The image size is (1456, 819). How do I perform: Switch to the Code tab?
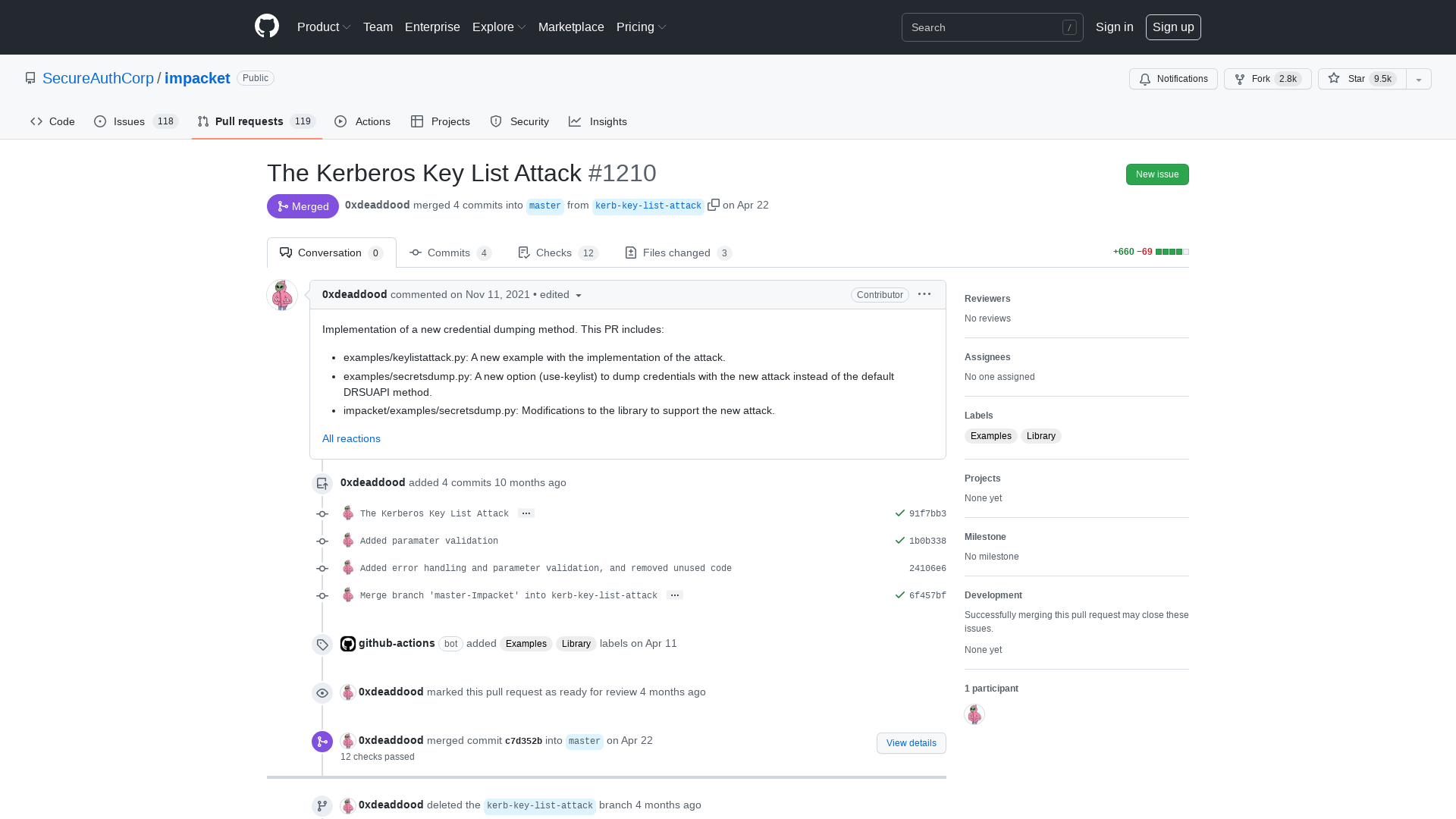(52, 121)
